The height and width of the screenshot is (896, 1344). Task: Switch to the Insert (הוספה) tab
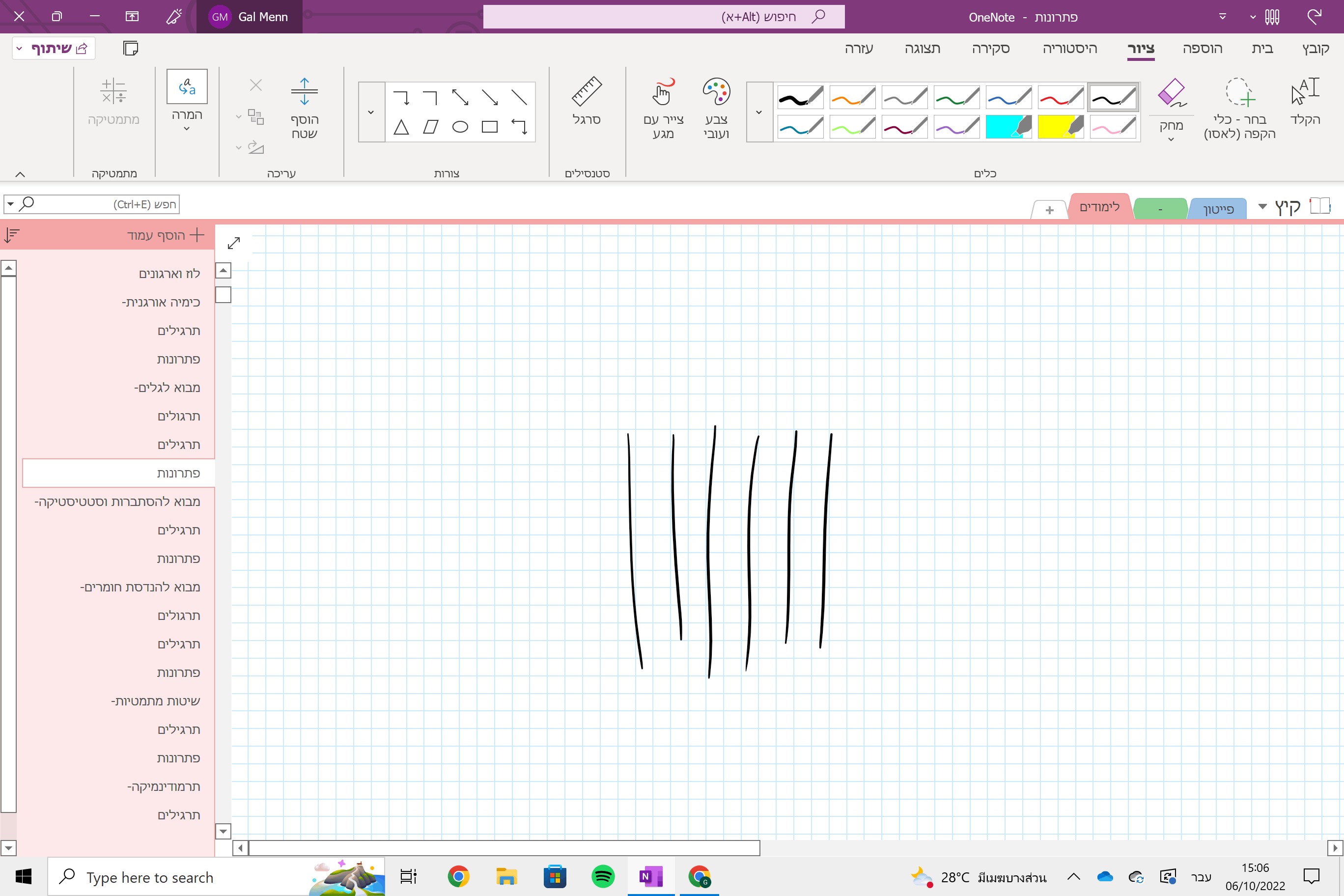pyautogui.click(x=1203, y=49)
